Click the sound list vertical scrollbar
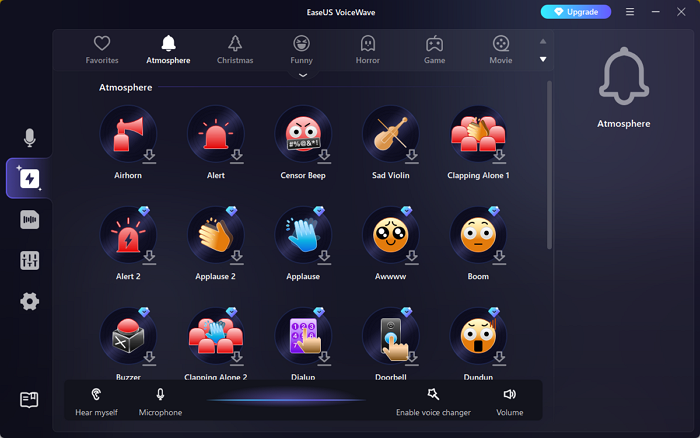Image resolution: width=700 pixels, height=438 pixels. click(549, 165)
